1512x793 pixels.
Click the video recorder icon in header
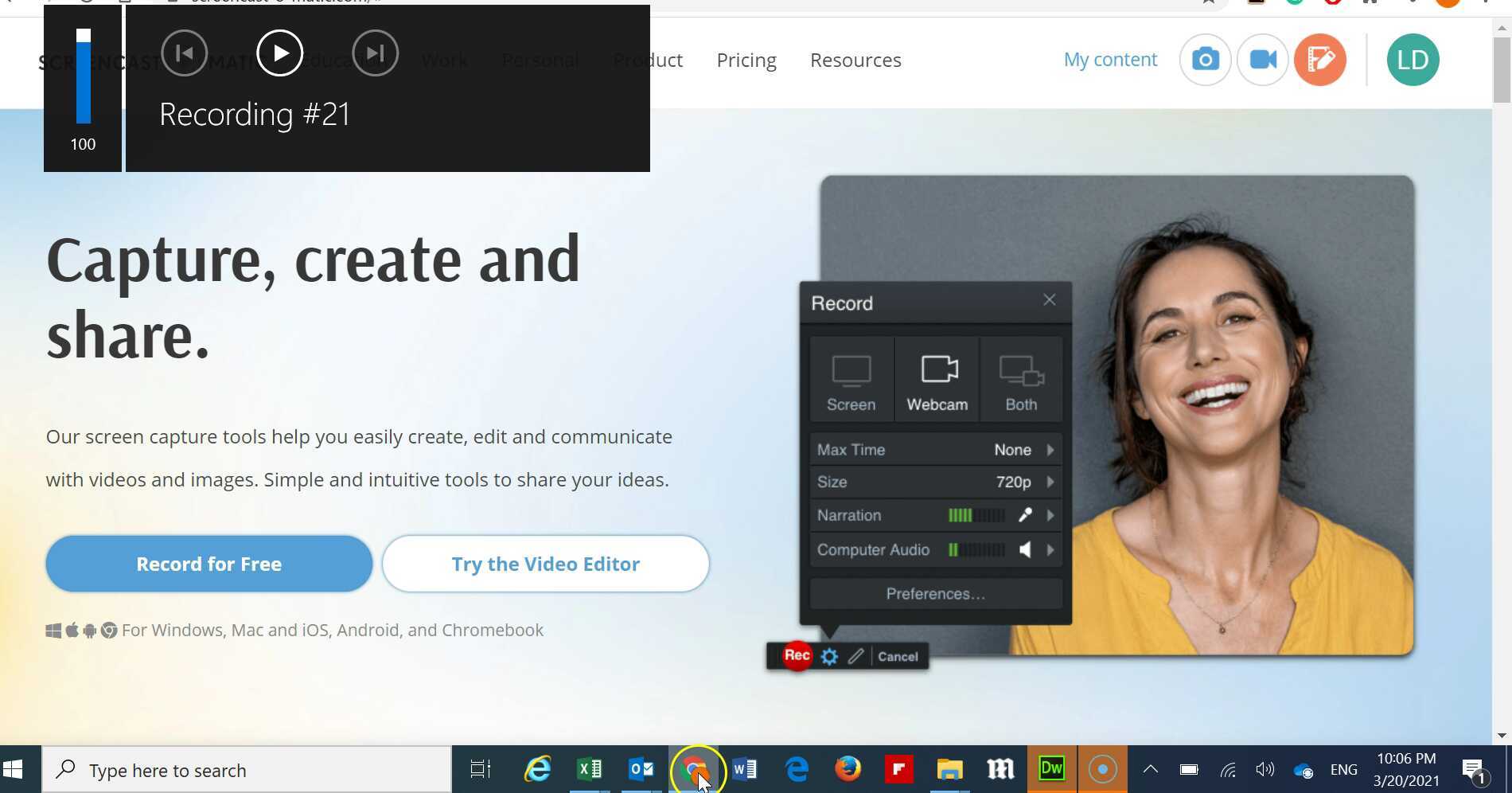click(x=1262, y=60)
